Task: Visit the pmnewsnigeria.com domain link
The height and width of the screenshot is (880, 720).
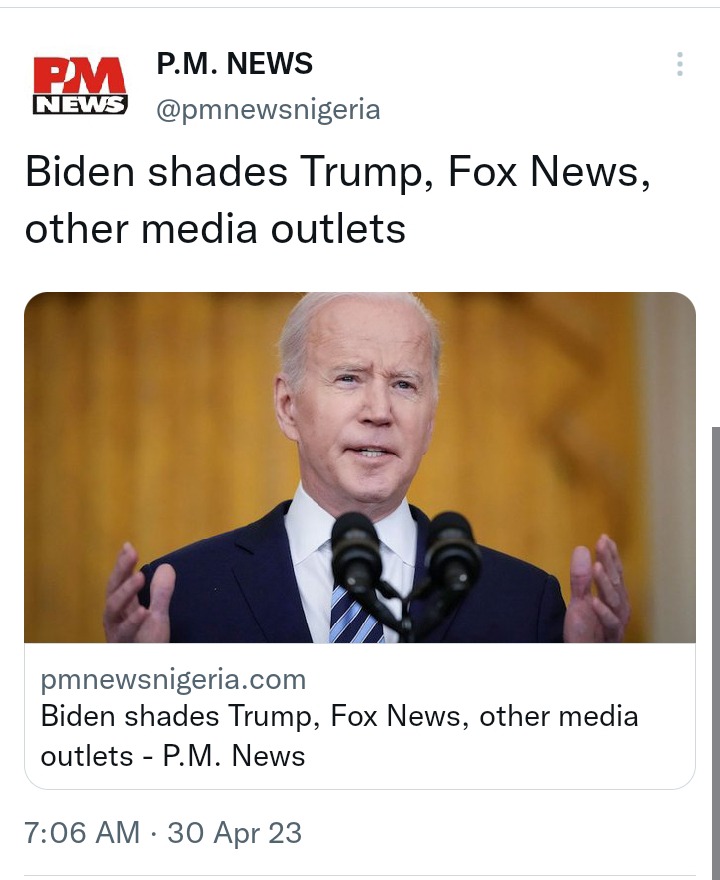Action: coord(173,679)
